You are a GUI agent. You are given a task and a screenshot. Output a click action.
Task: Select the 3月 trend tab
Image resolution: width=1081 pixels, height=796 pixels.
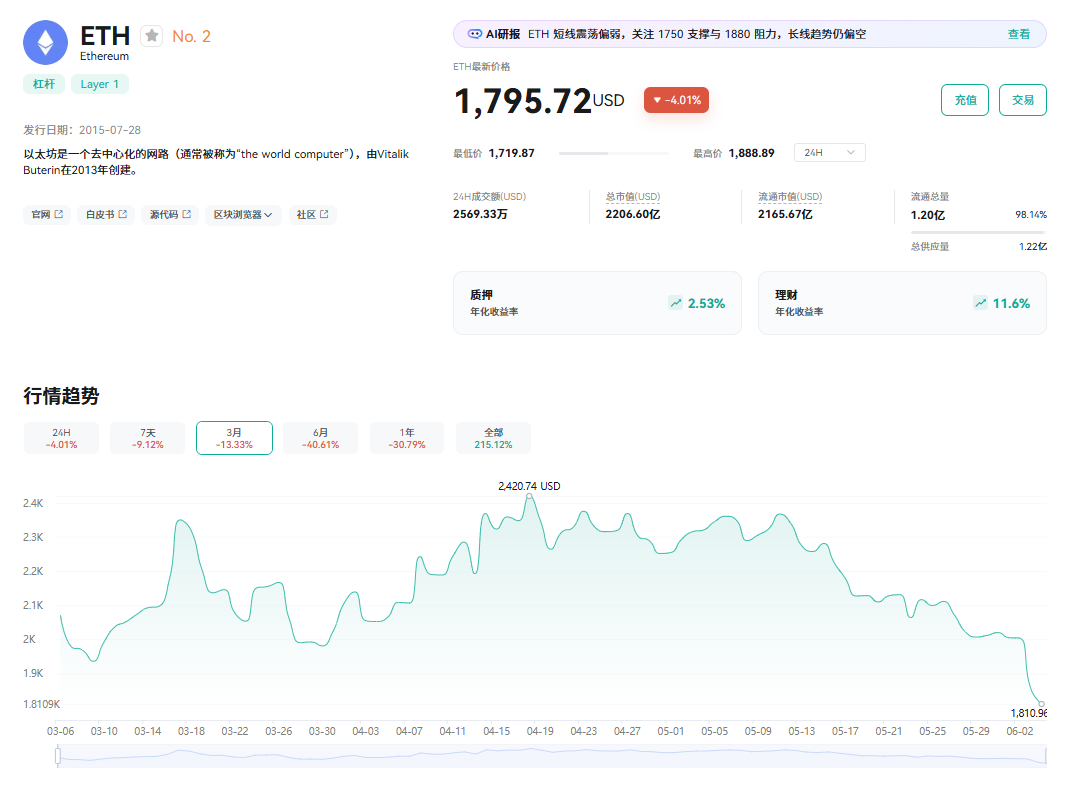point(234,438)
